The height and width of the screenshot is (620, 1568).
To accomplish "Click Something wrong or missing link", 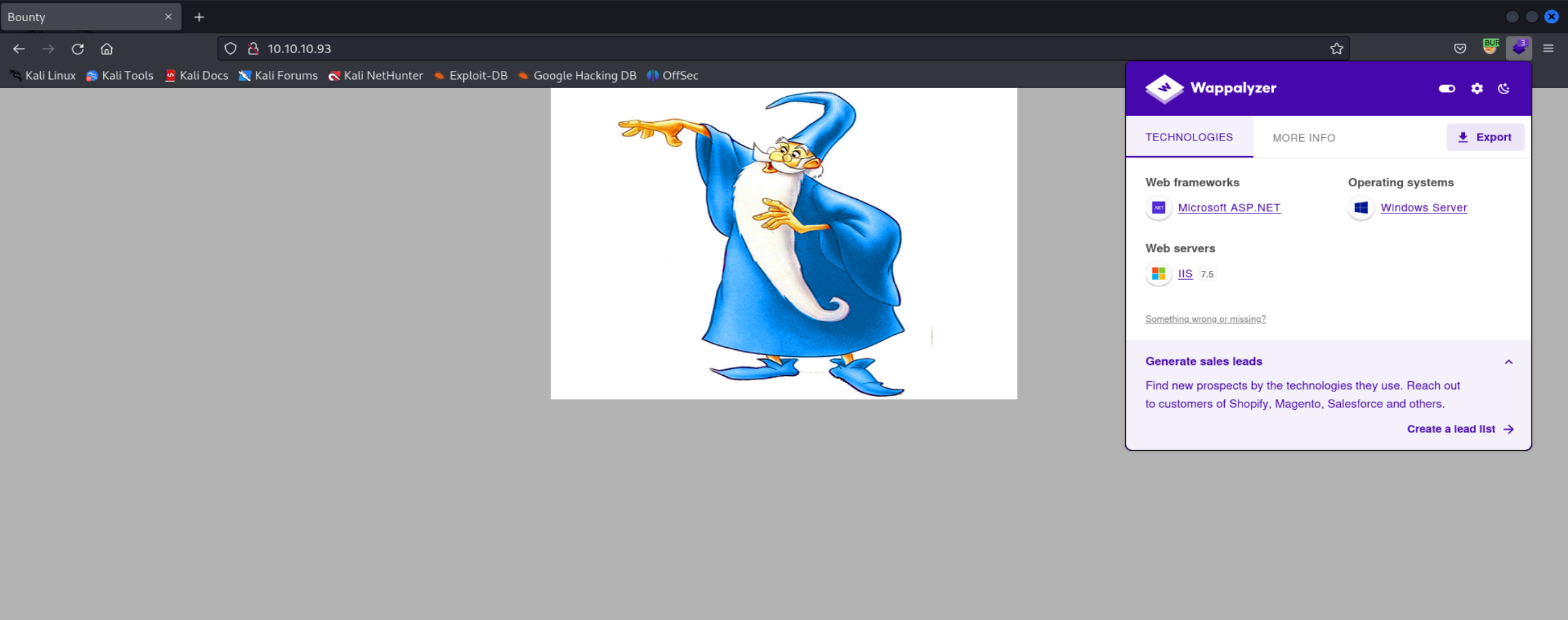I will pyautogui.click(x=1206, y=319).
